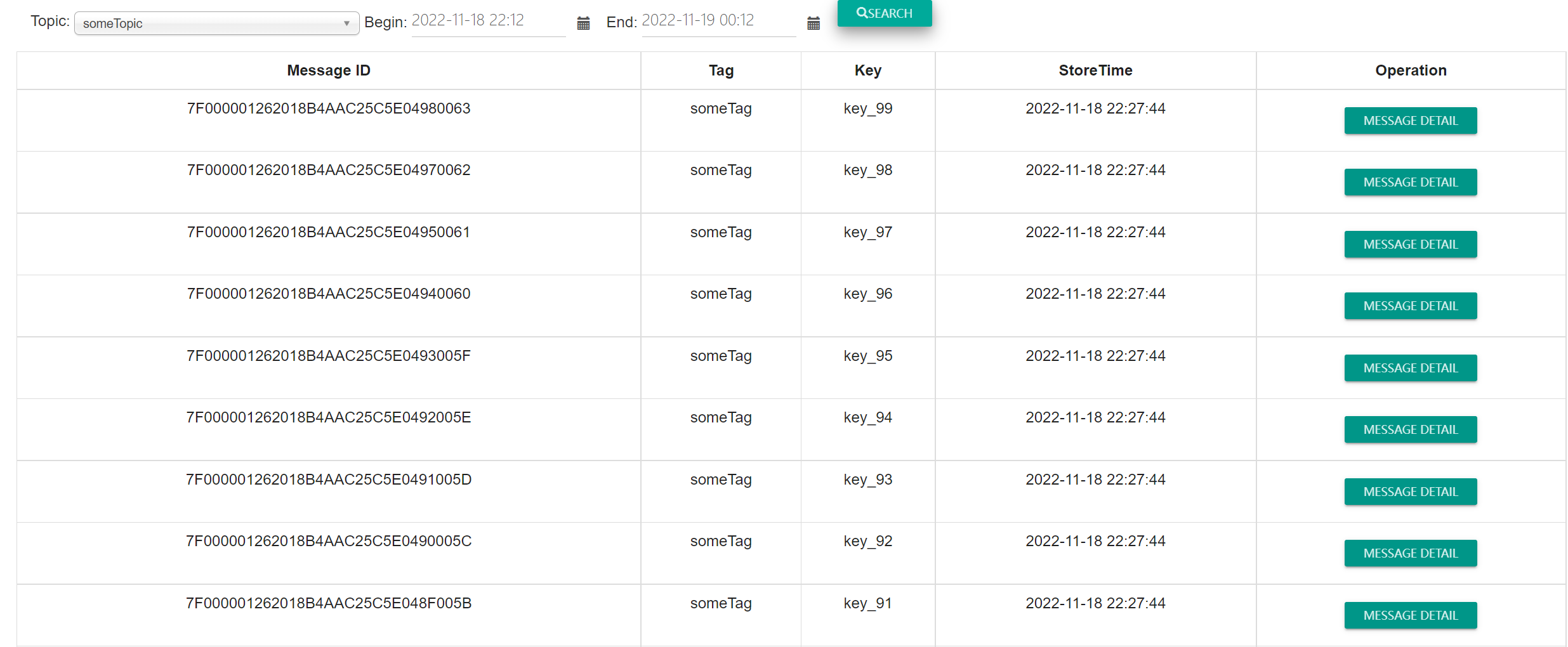The image size is (1568, 647).
Task: Open message detail for key_99
Action: [x=1411, y=121]
